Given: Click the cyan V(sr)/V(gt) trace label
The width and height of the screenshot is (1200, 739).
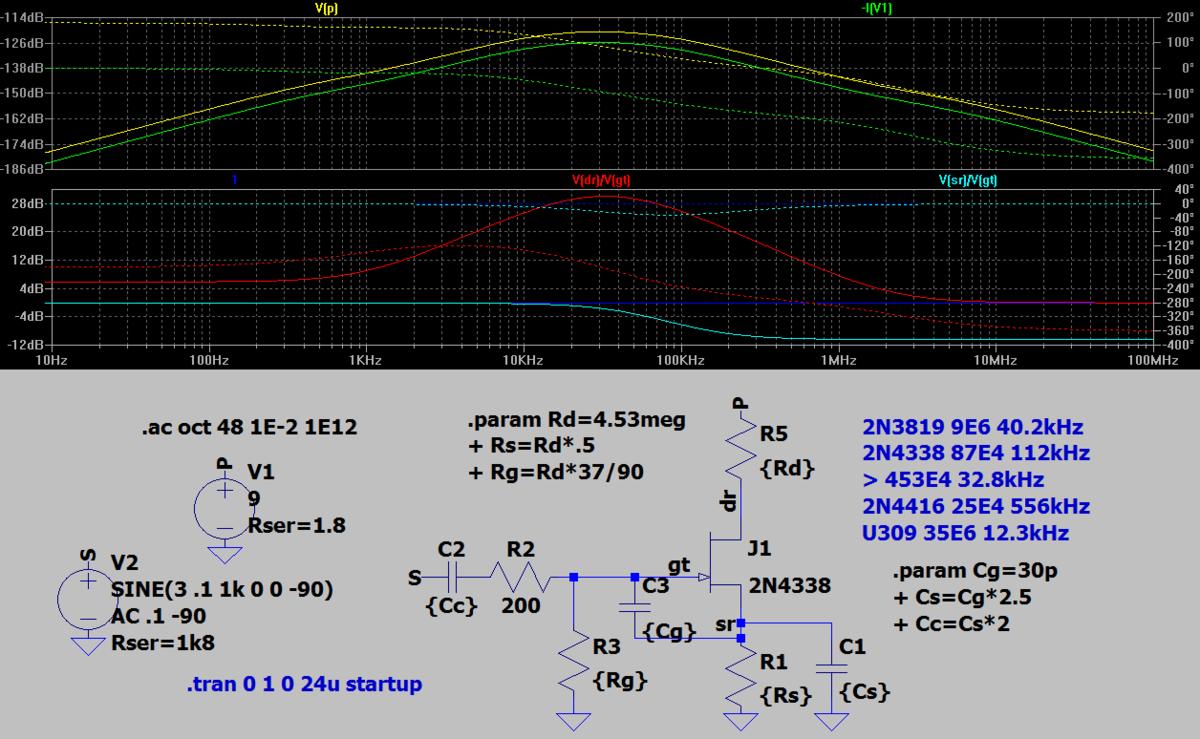Looking at the screenshot, I should 967,180.
